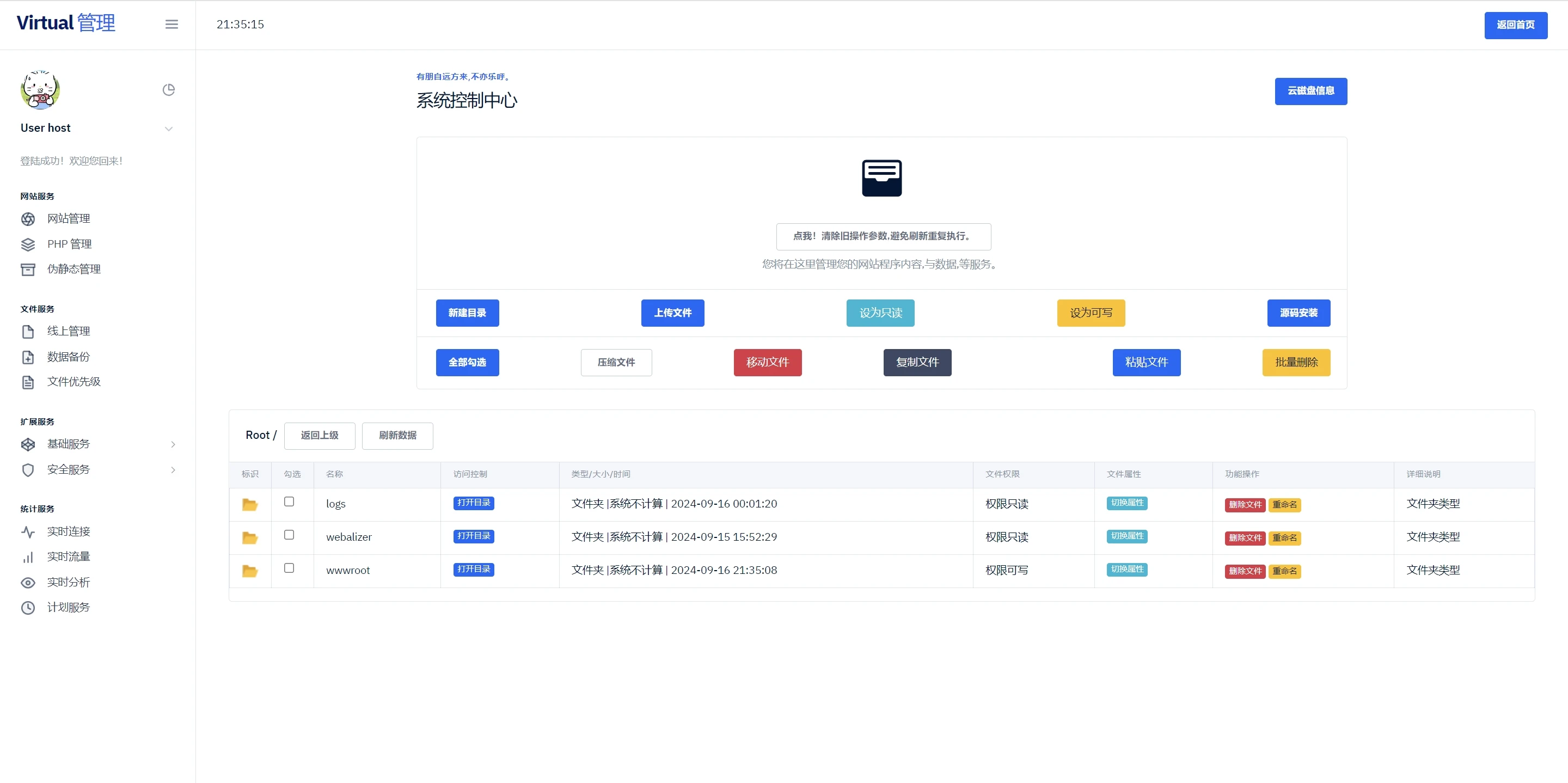Open 线上管理 in the sidebar

[68, 331]
